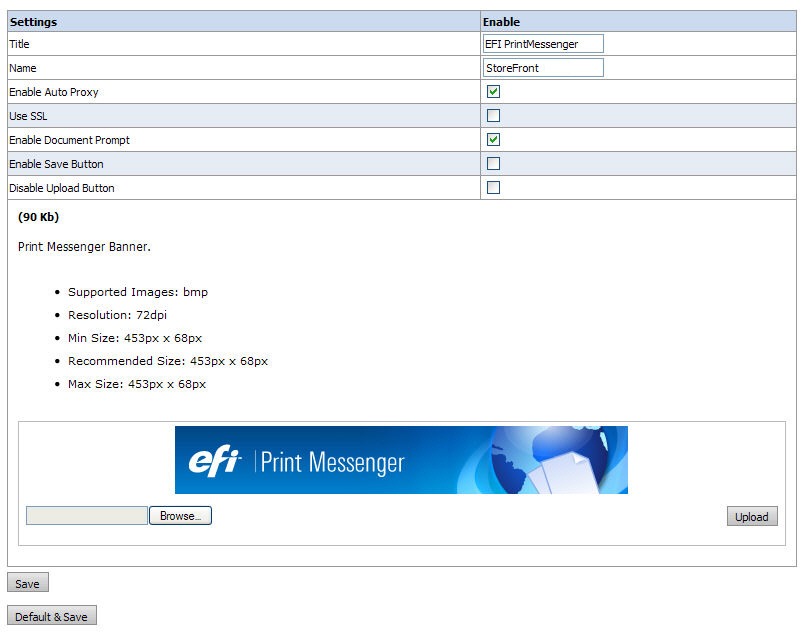The width and height of the screenshot is (804, 634).
Task: Check the Use SSL checkbox
Action: [493, 115]
